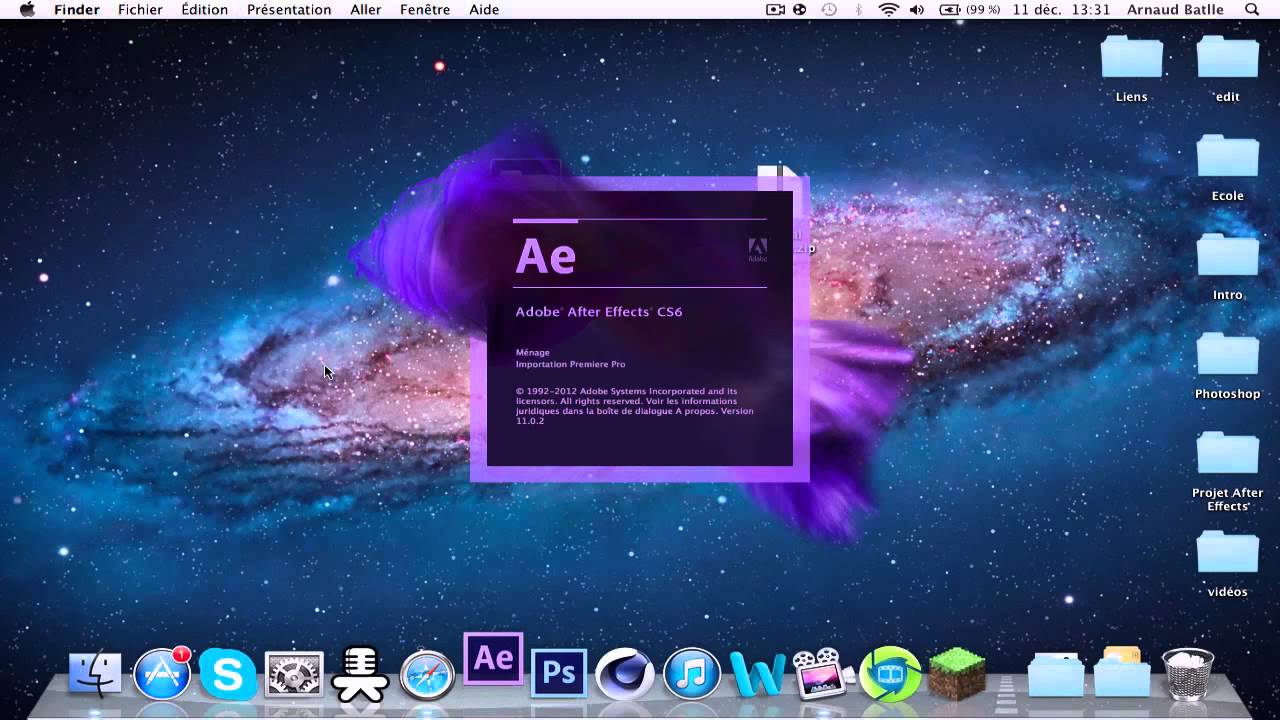Click the blue W Dock icon
1280x720 pixels.
pyautogui.click(x=757, y=675)
